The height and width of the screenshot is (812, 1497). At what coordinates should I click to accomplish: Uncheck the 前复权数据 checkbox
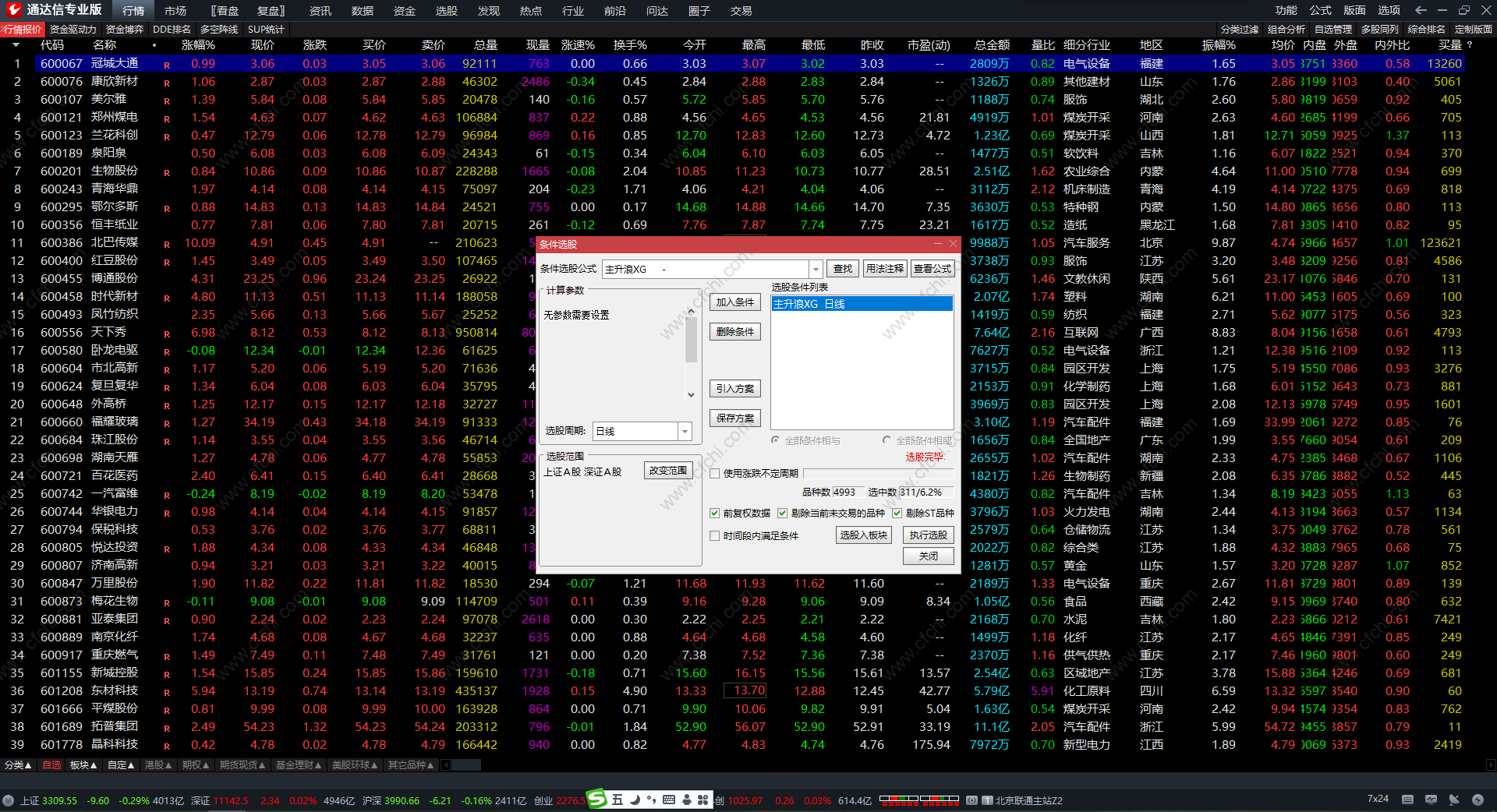tap(714, 514)
